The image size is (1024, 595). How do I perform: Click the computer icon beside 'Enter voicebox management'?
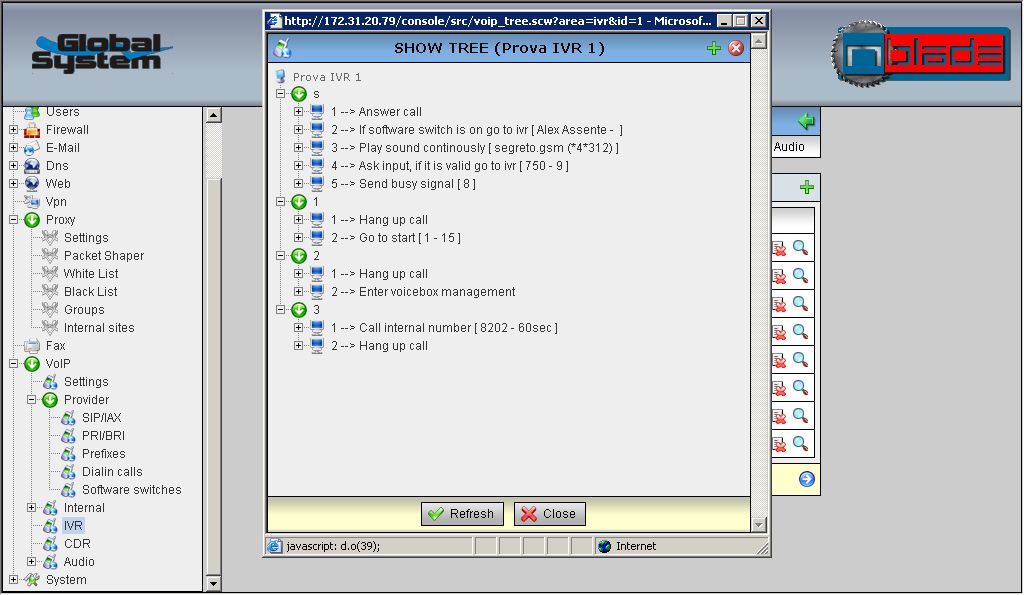pyautogui.click(x=317, y=291)
